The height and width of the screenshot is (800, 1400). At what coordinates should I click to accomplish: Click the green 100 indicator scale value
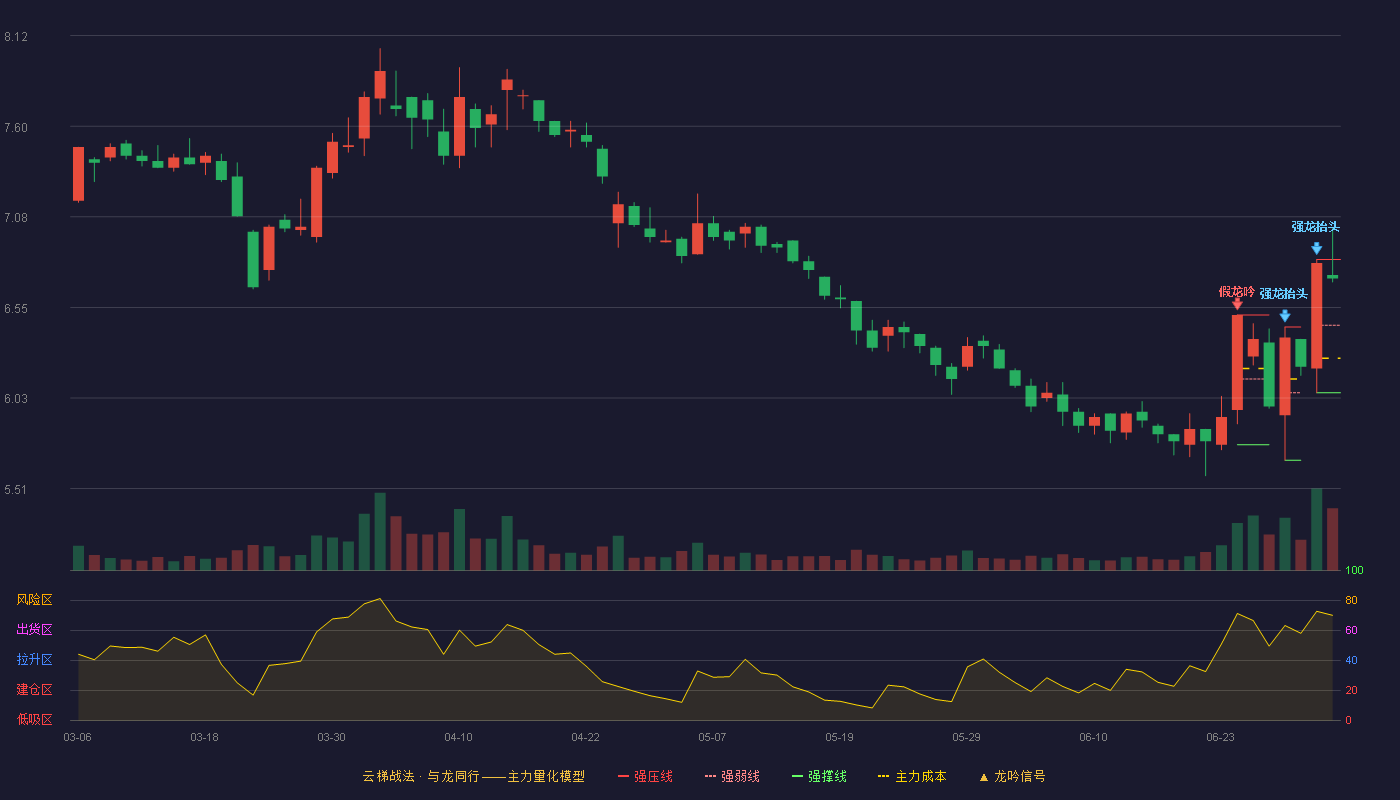pyautogui.click(x=1354, y=571)
